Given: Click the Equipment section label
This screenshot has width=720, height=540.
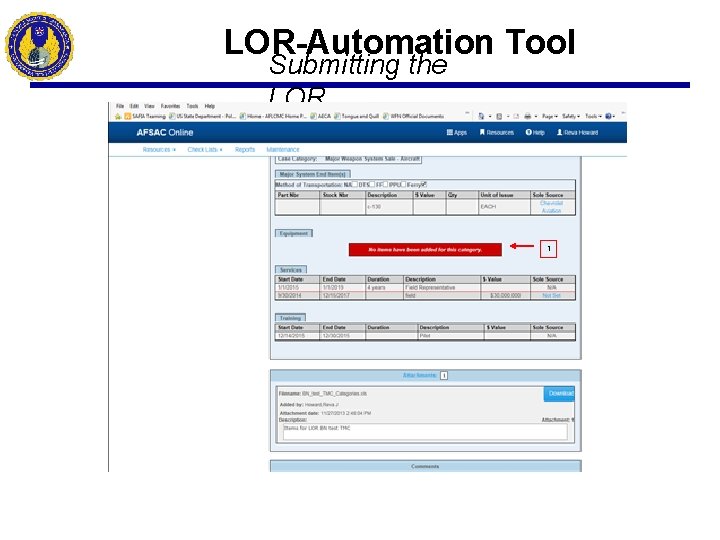Looking at the screenshot, I should pos(294,233).
